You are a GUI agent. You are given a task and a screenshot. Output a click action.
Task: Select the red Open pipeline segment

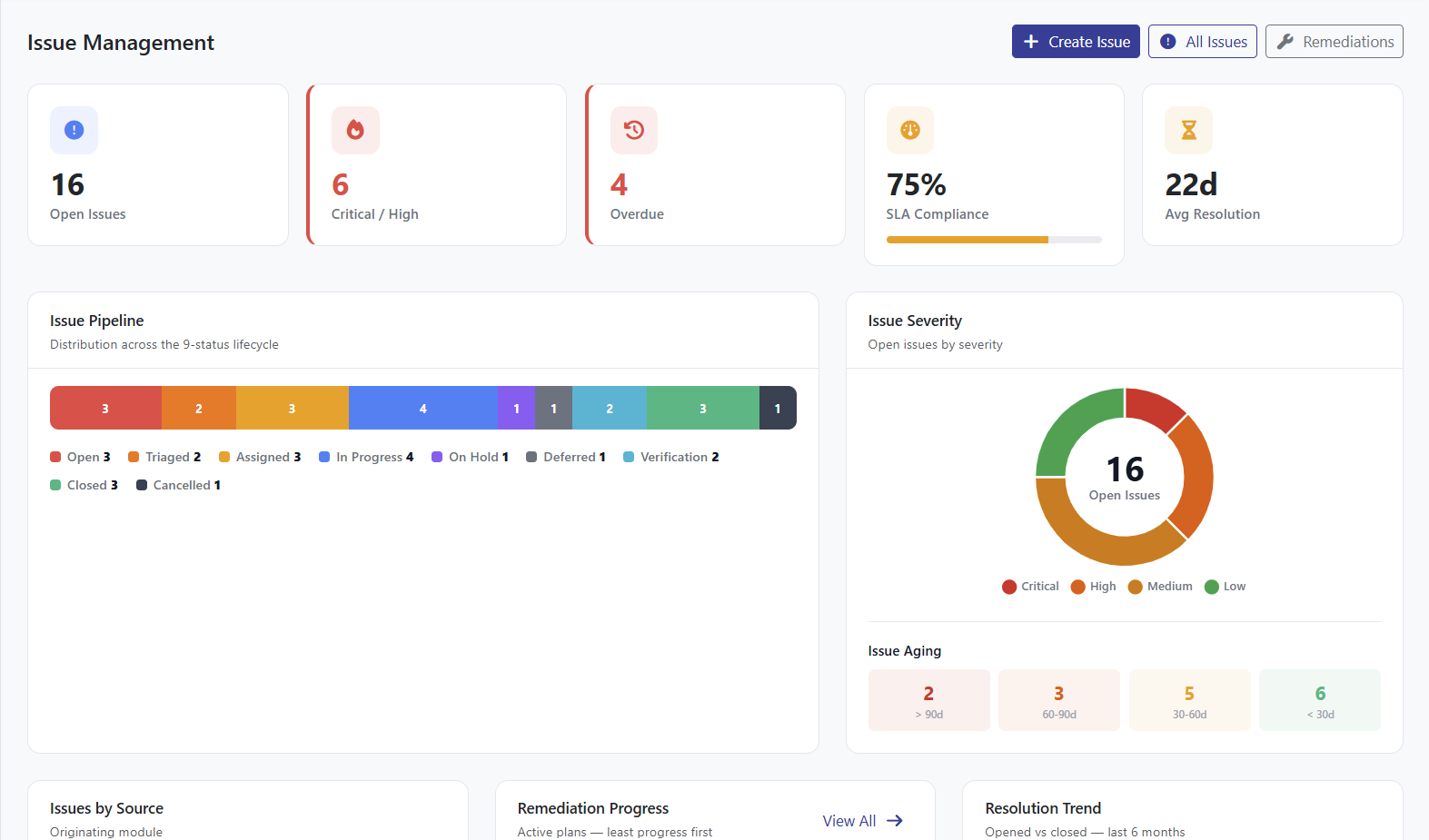click(x=105, y=408)
